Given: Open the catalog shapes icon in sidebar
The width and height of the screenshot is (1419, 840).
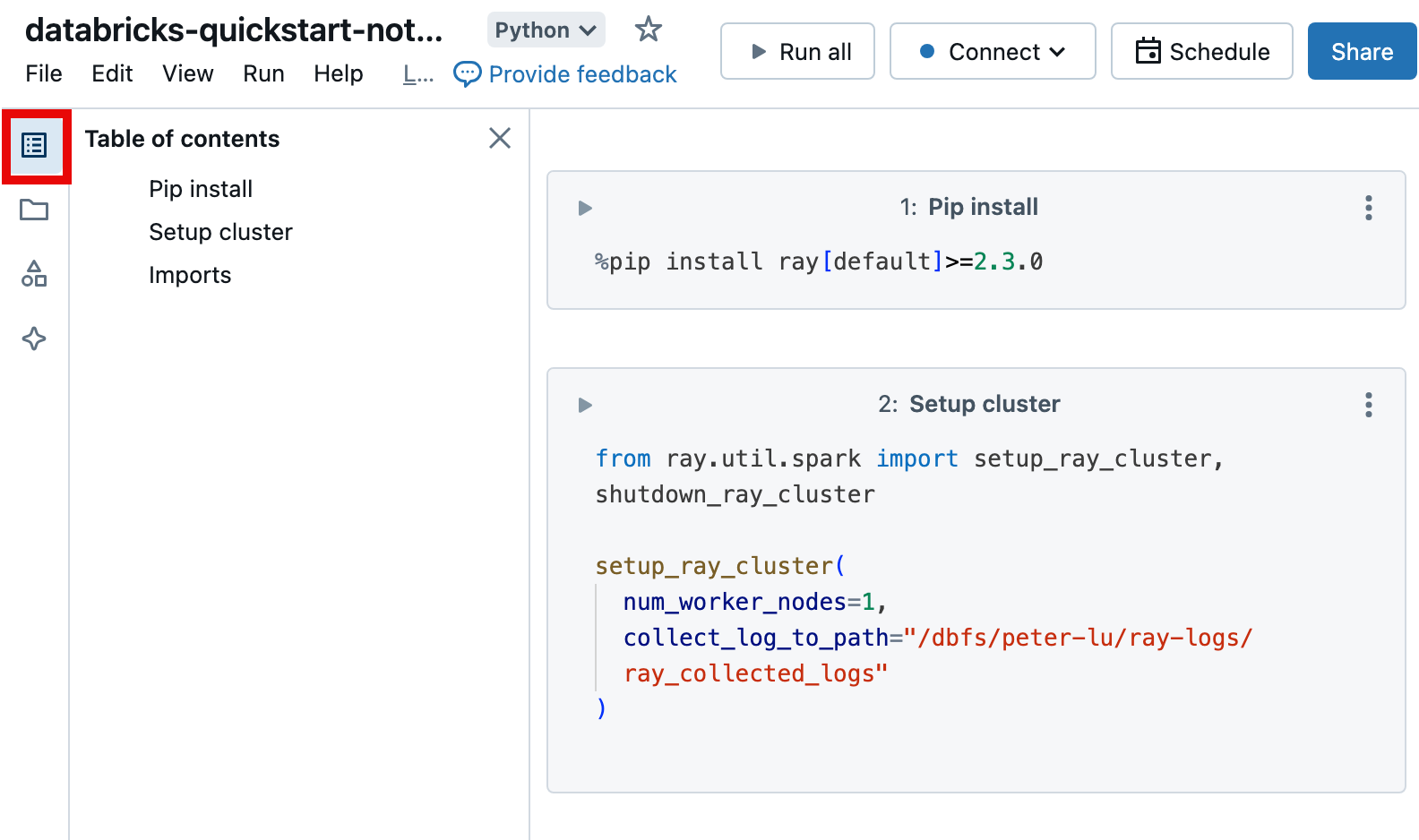Looking at the screenshot, I should [x=34, y=274].
